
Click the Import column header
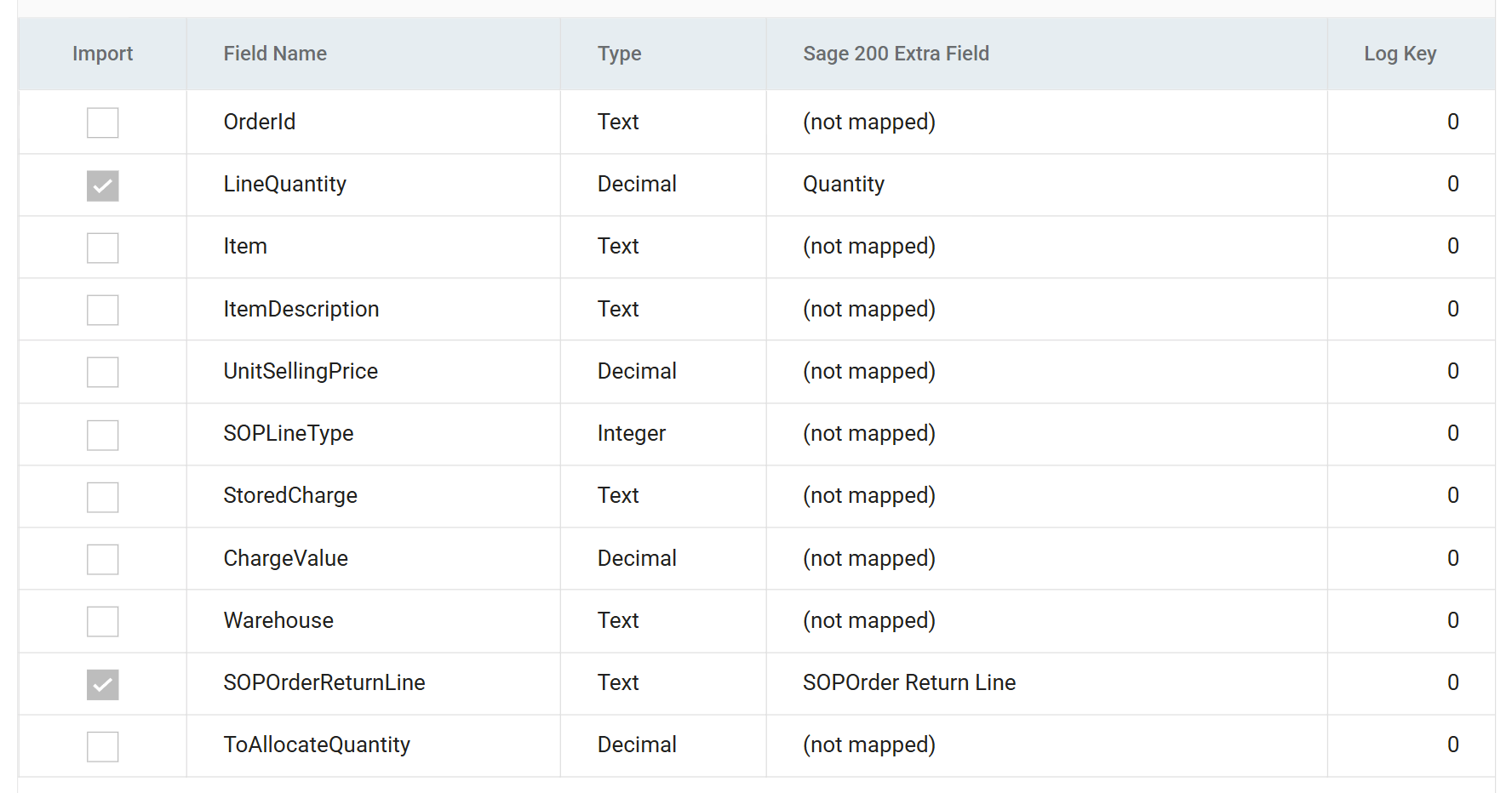pos(102,54)
